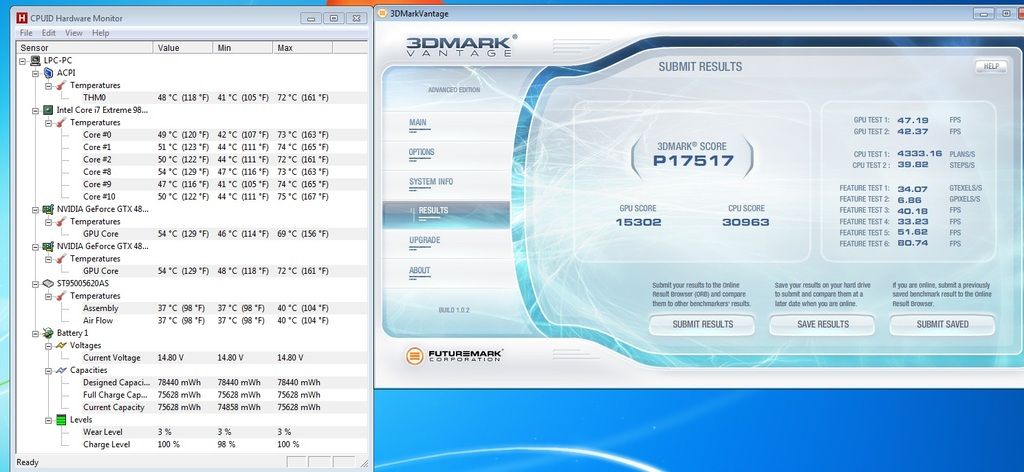Open the ABOUT section in 3DMark Vantage
Screen dimensions: 1024x472
[x=419, y=270]
